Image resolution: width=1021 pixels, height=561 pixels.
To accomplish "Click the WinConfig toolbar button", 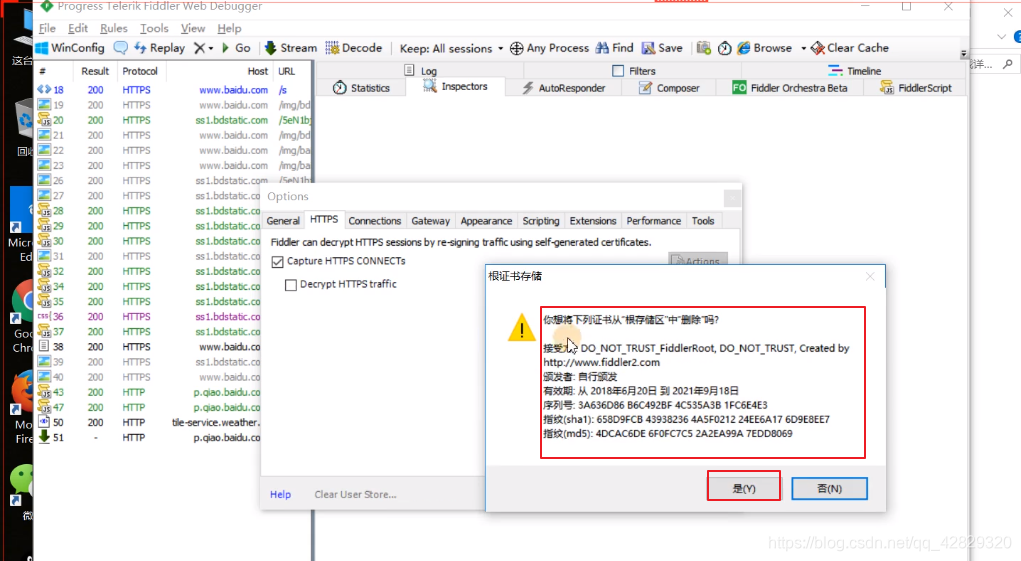I will click(x=70, y=48).
